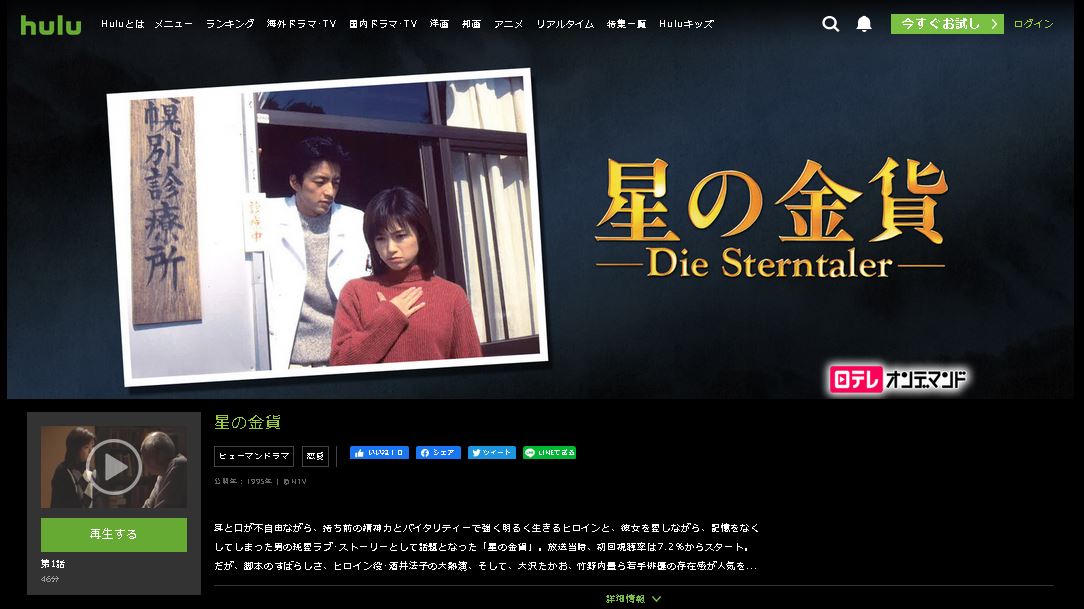Screen dimensions: 1084x609
Task: Open the Huluキッズ menu item
Action: 686,24
